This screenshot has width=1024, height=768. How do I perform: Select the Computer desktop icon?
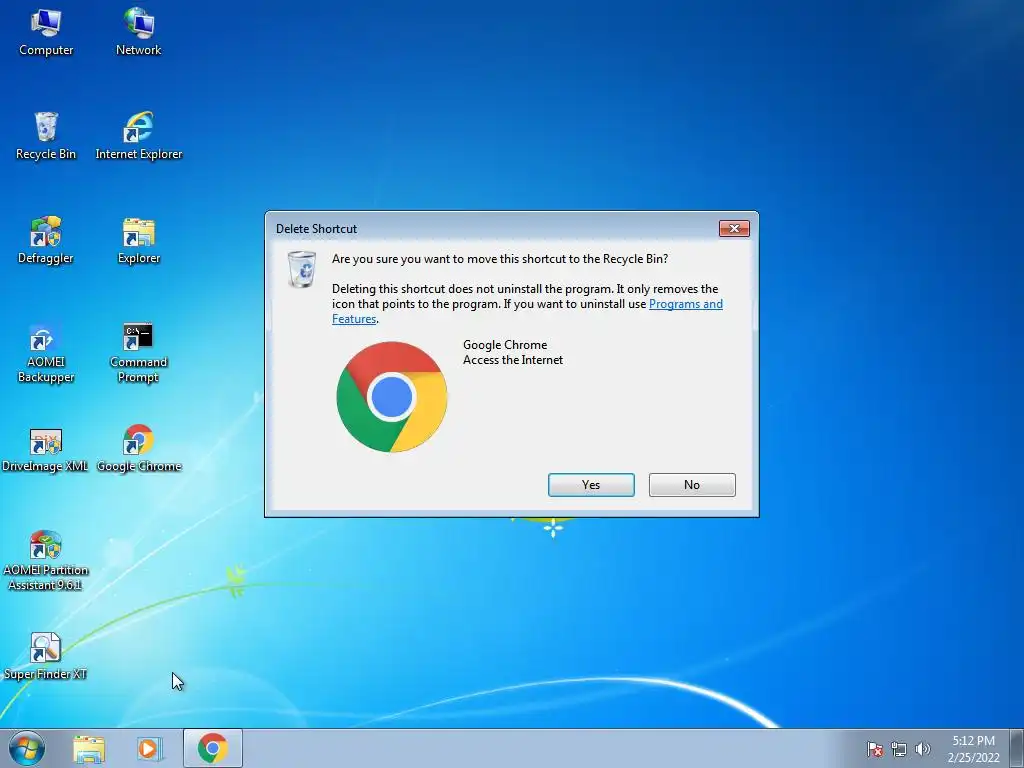point(46,31)
